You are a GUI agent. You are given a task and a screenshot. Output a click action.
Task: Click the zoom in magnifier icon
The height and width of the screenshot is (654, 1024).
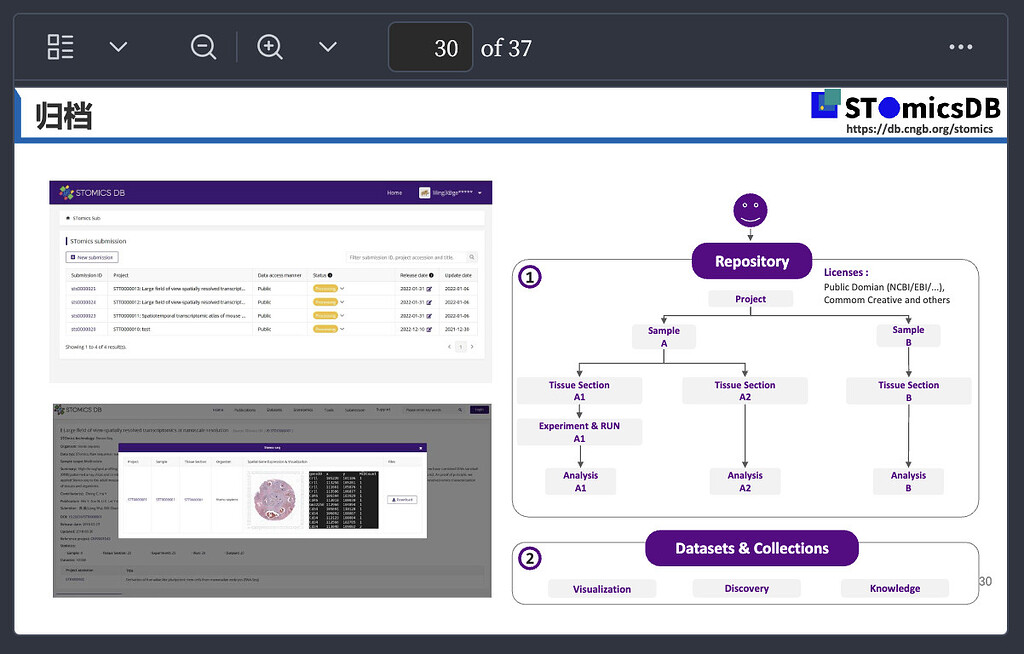[x=270, y=47]
